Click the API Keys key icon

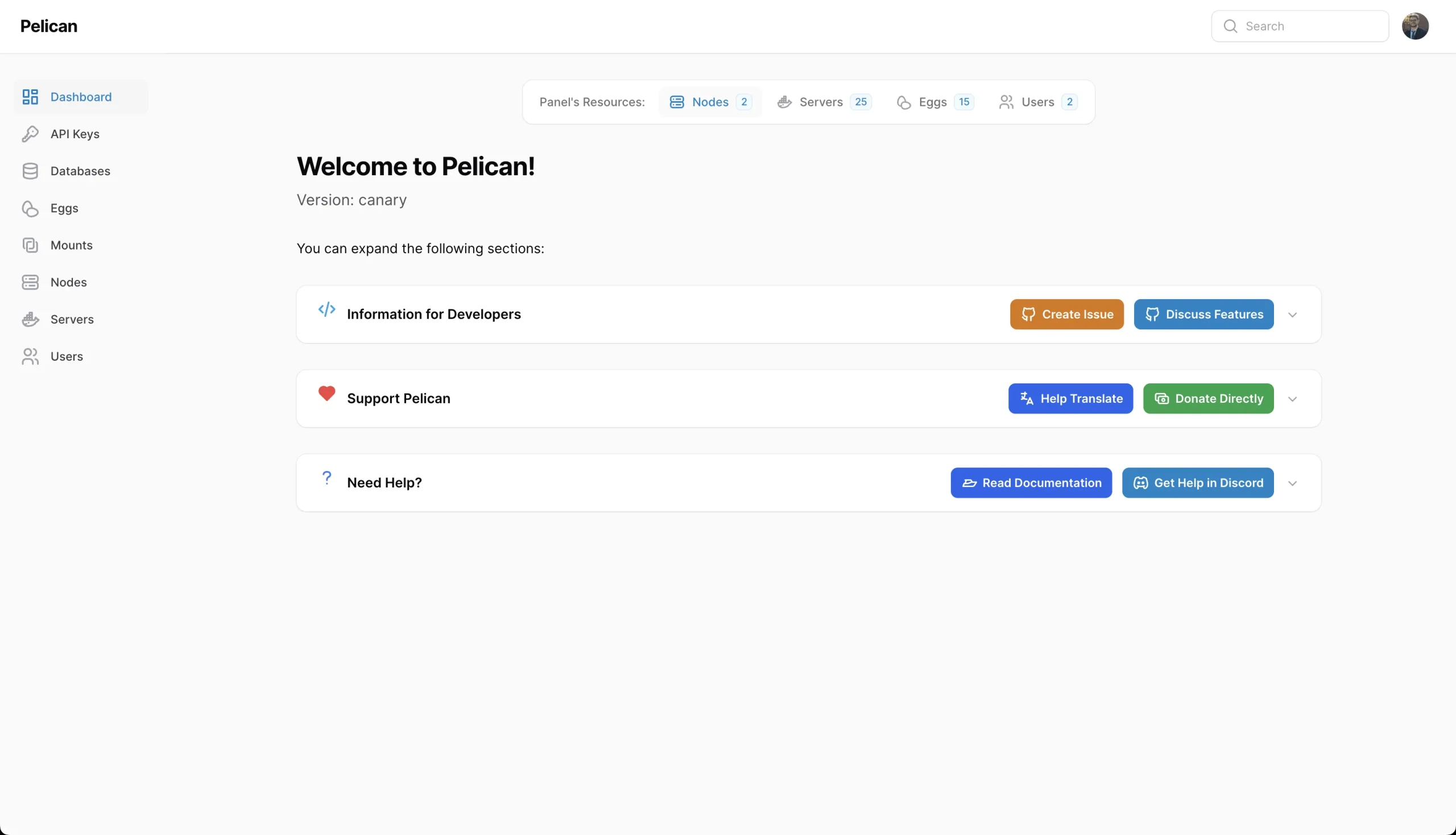pos(30,134)
